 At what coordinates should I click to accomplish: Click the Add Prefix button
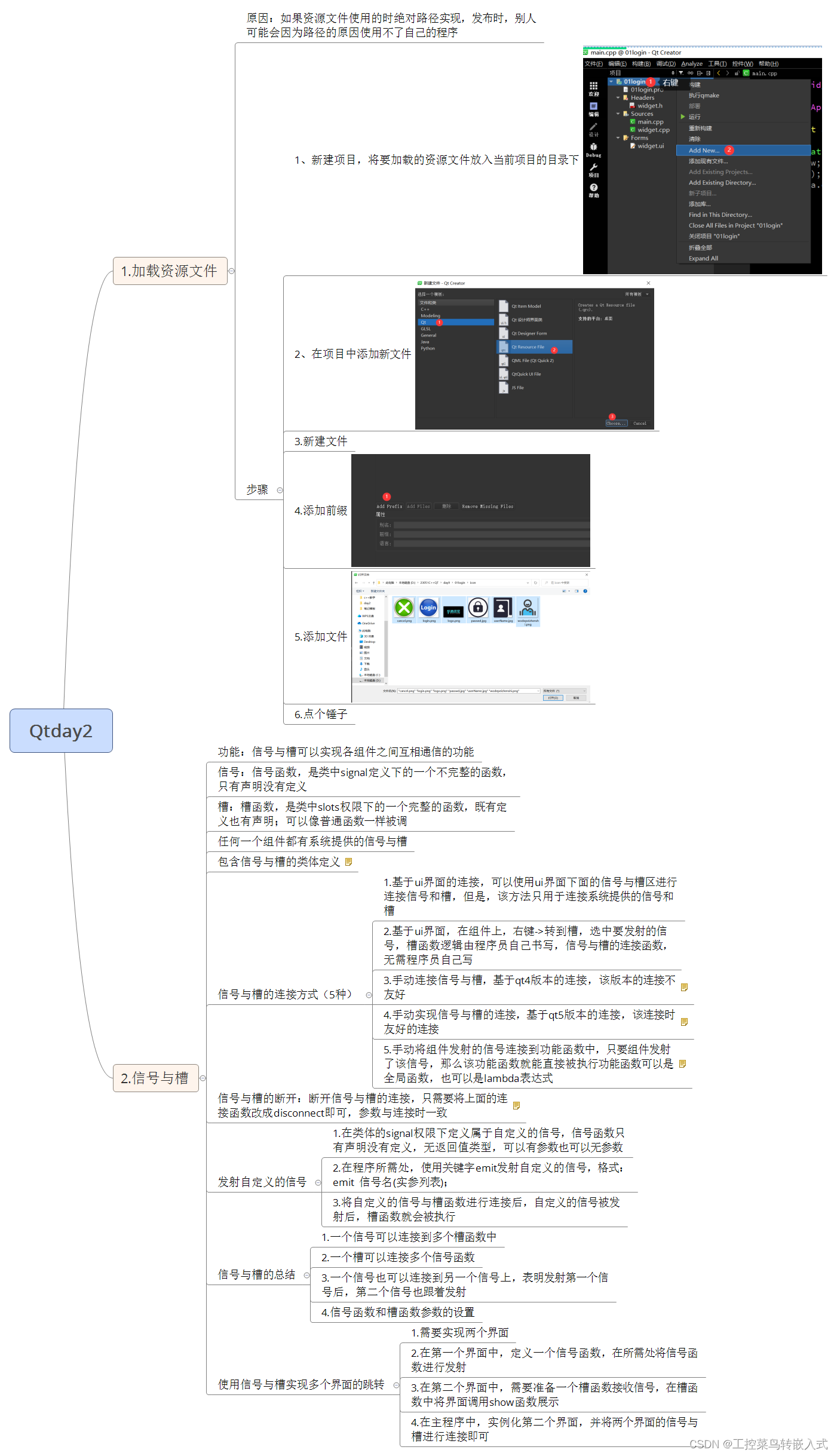(x=390, y=506)
